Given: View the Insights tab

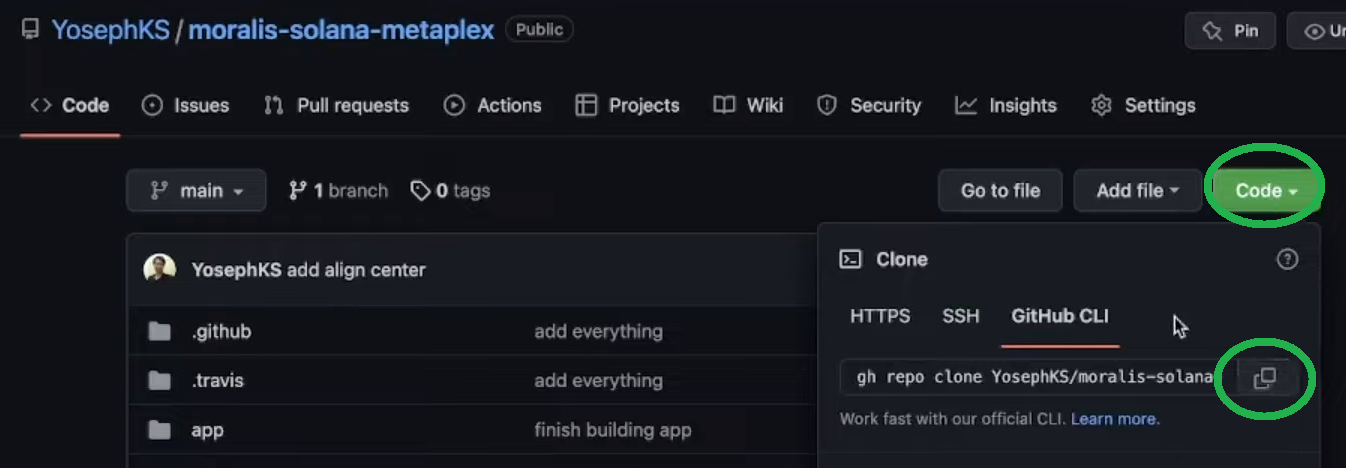Looking at the screenshot, I should [x=1005, y=105].
